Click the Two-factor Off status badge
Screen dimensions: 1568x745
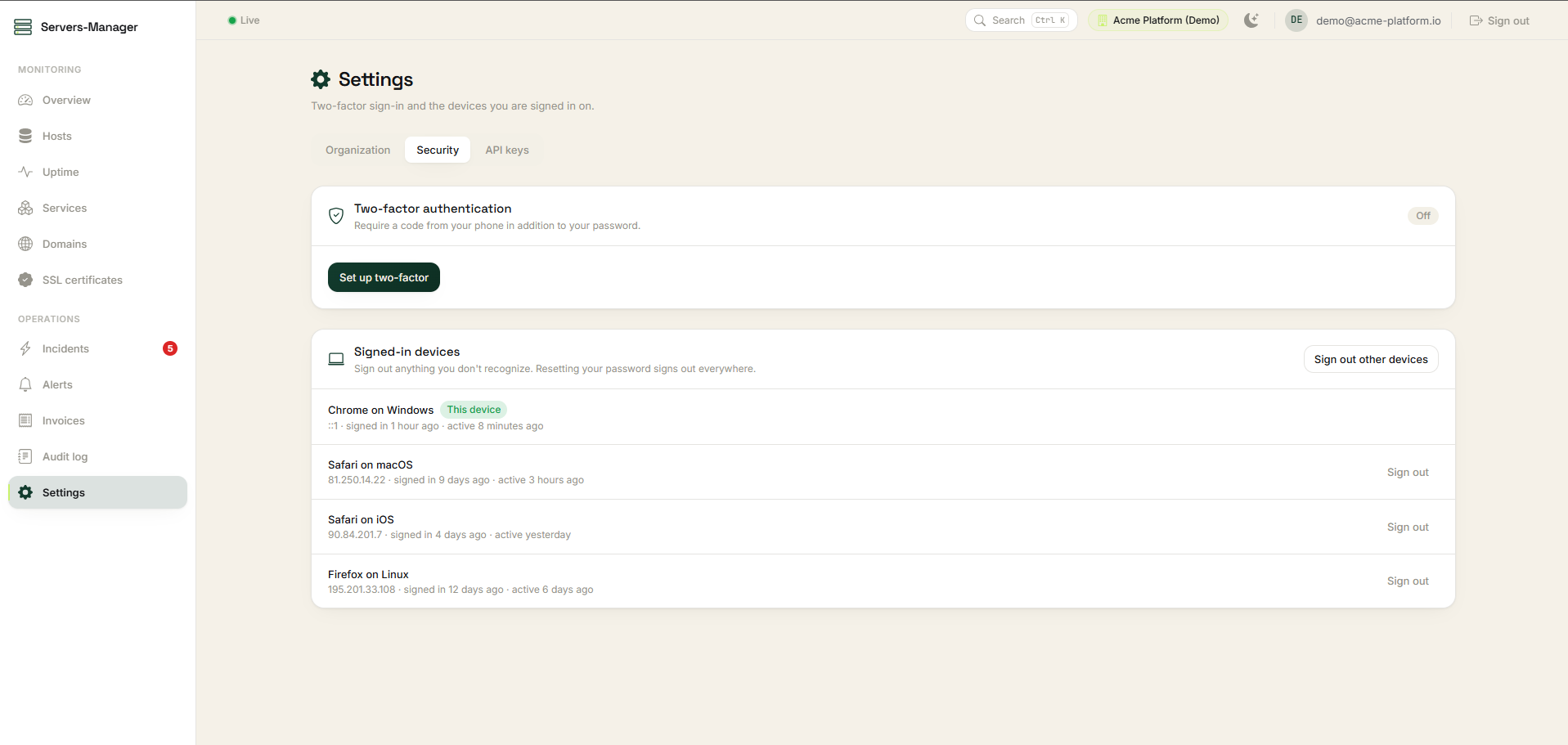1423,216
